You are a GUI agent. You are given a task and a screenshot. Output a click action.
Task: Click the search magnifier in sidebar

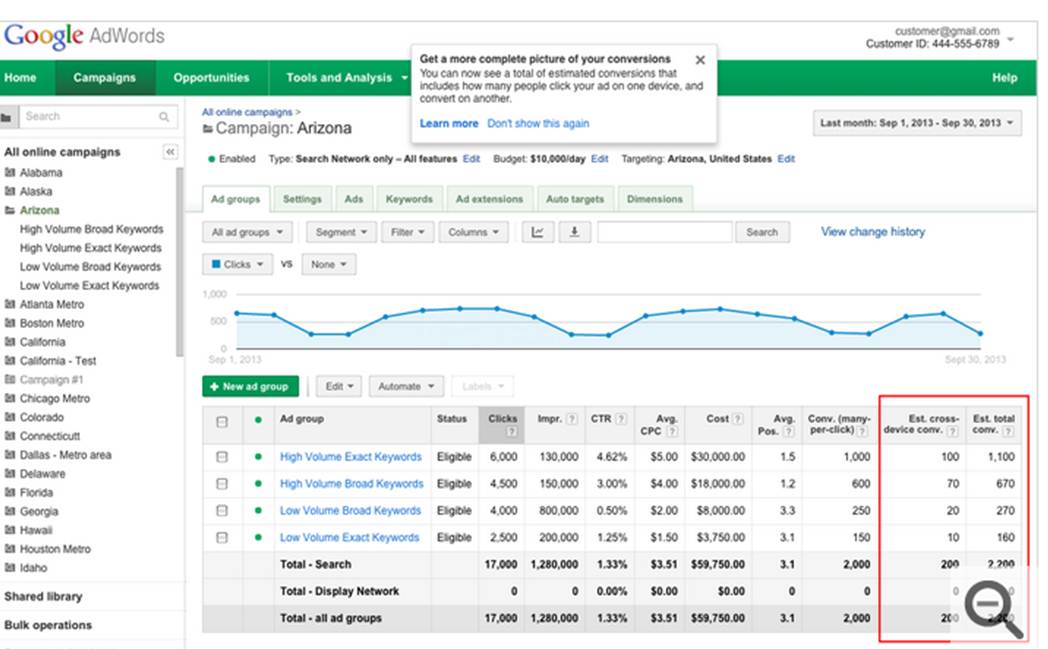point(164,117)
